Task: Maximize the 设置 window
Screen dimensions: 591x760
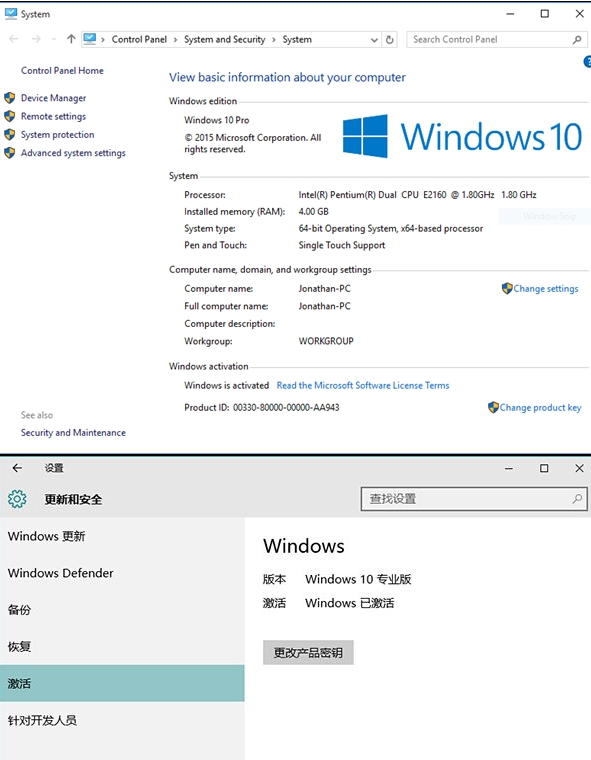Action: 544,468
